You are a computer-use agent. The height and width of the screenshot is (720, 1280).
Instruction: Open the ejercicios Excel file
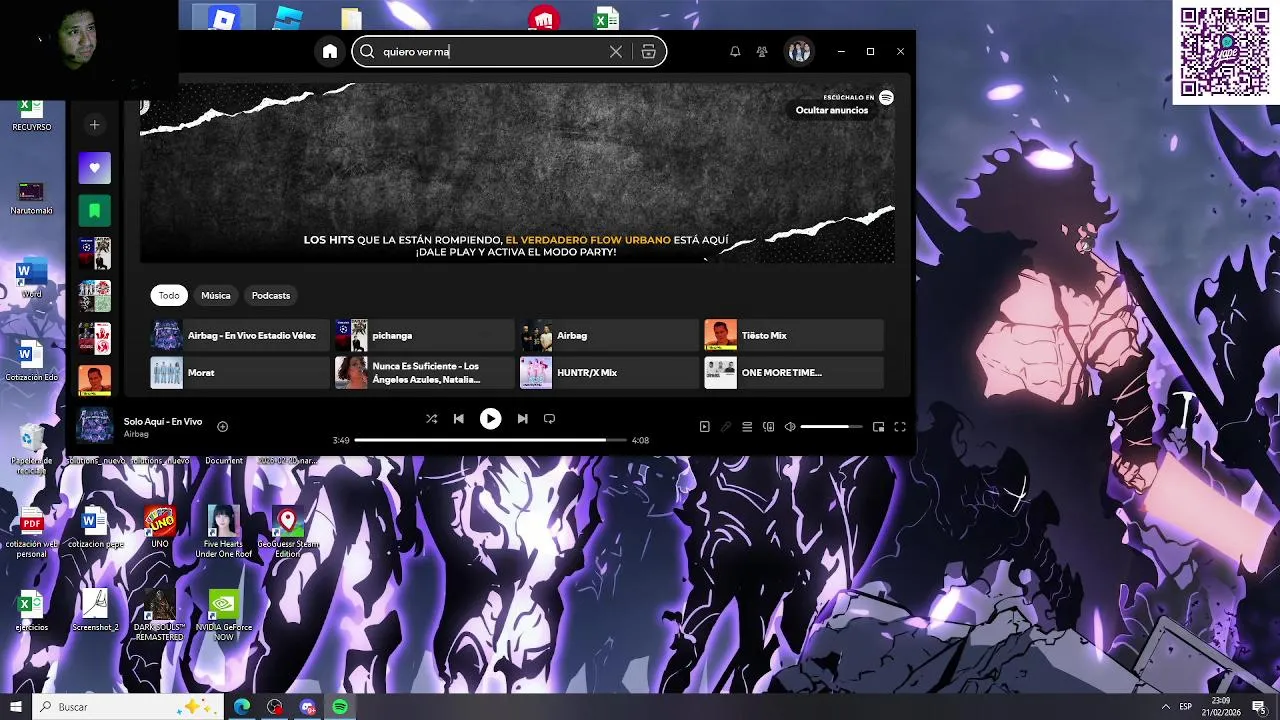(32, 610)
